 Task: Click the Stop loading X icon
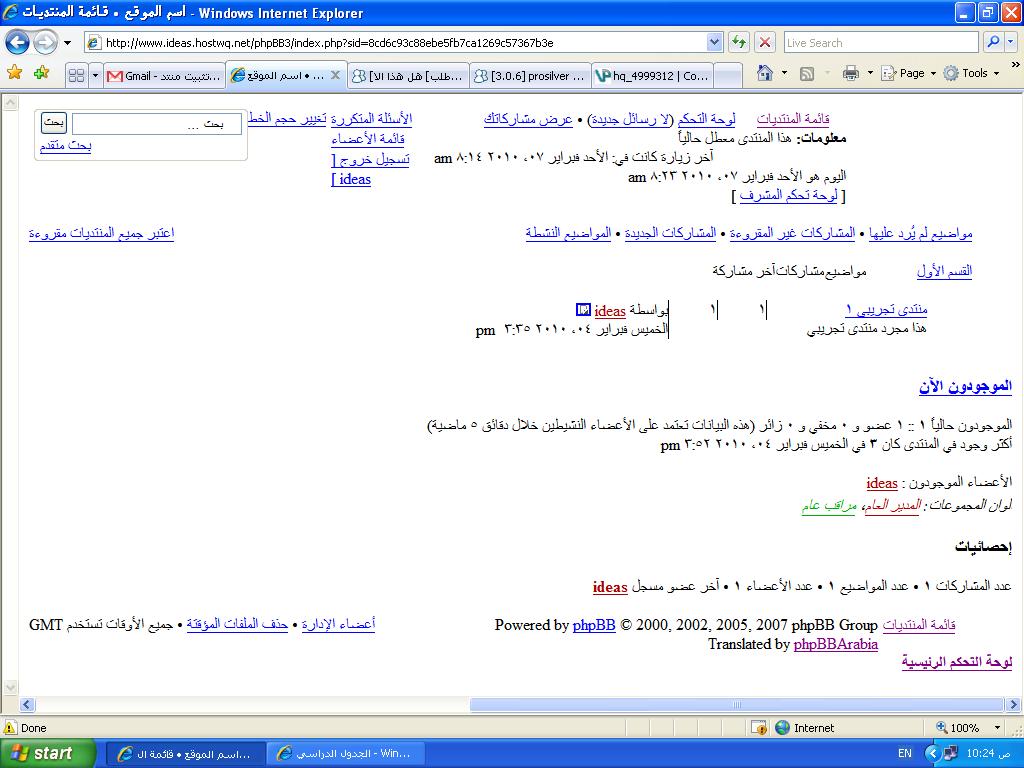point(765,43)
